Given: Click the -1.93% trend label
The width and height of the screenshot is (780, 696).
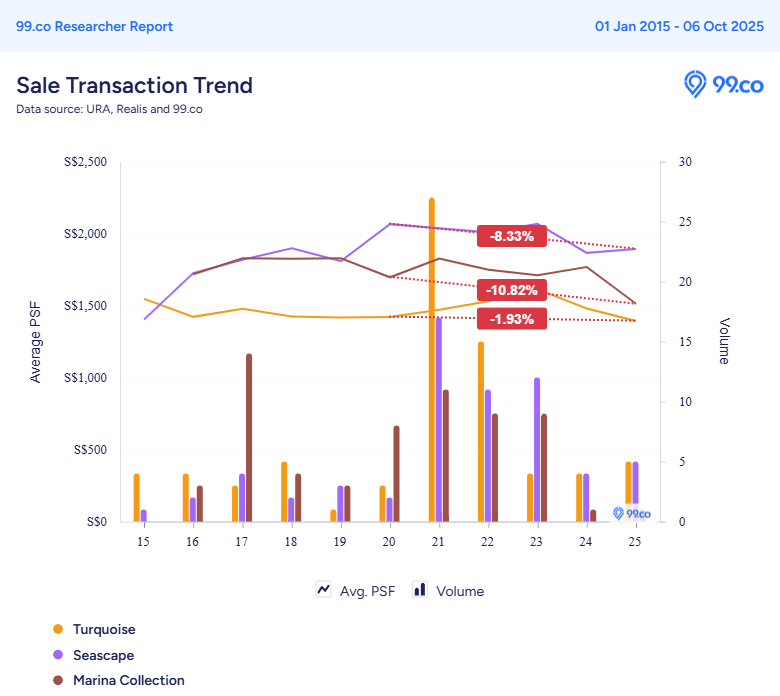Looking at the screenshot, I should tap(512, 318).
